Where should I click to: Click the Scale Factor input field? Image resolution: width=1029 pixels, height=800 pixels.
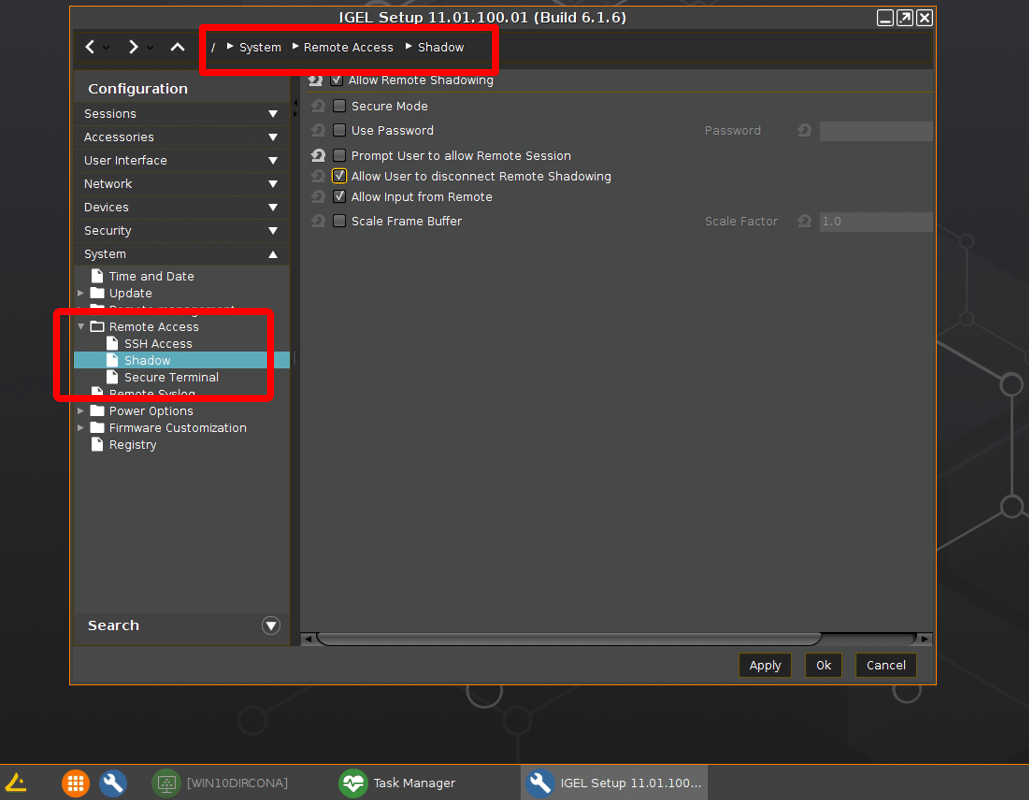[x=875, y=221]
